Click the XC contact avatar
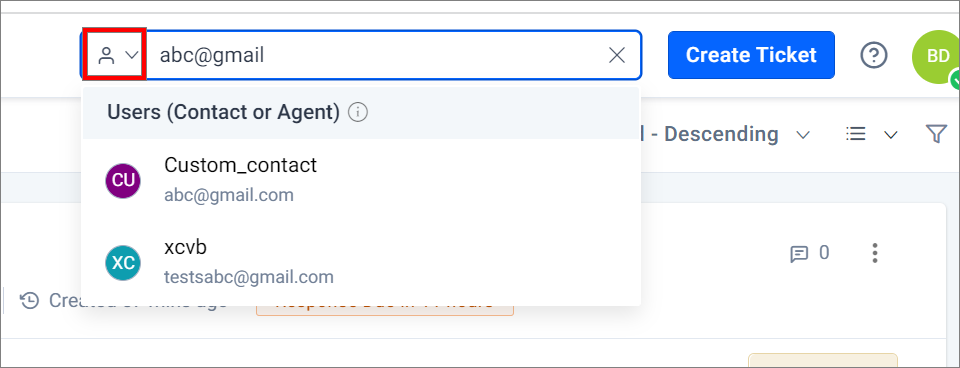The width and height of the screenshot is (960, 368). click(x=123, y=263)
